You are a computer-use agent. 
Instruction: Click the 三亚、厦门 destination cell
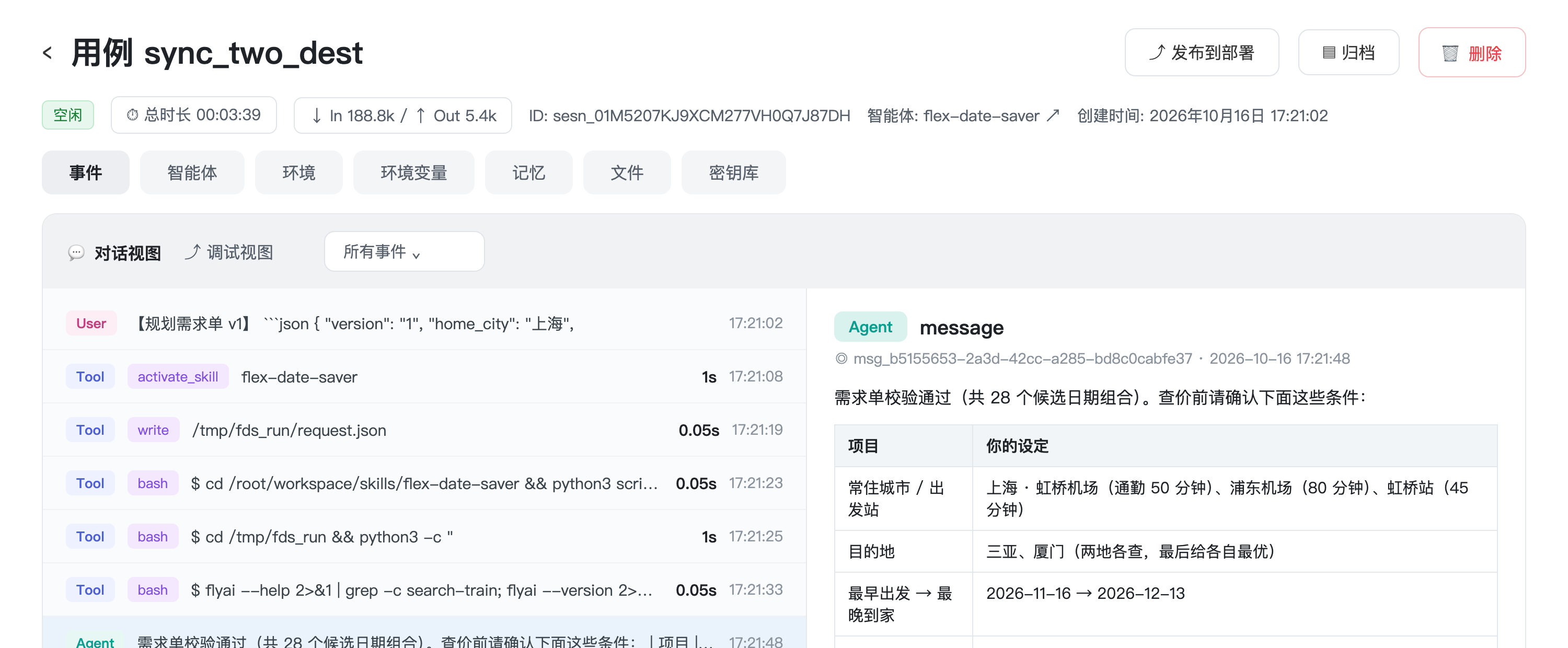1235,551
